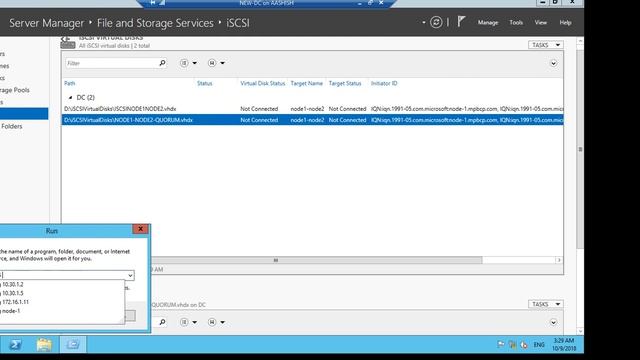Screen dimensions: 640x360
Task: Switch to Server Manager taskbar button
Action: [x=73, y=345]
